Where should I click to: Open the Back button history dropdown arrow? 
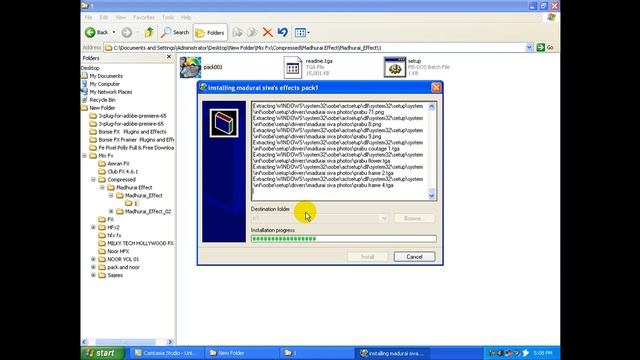(x=114, y=32)
